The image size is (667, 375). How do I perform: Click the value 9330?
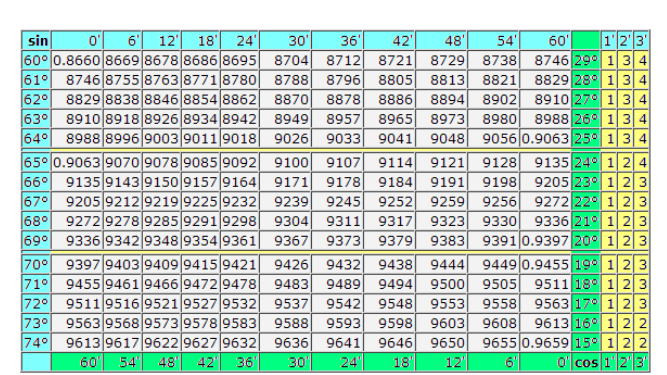point(493,221)
